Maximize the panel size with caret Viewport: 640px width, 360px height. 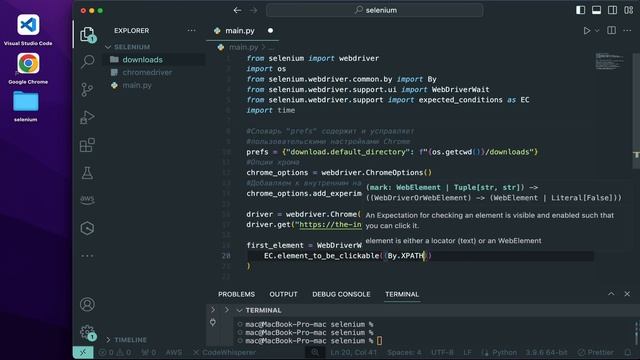611,294
